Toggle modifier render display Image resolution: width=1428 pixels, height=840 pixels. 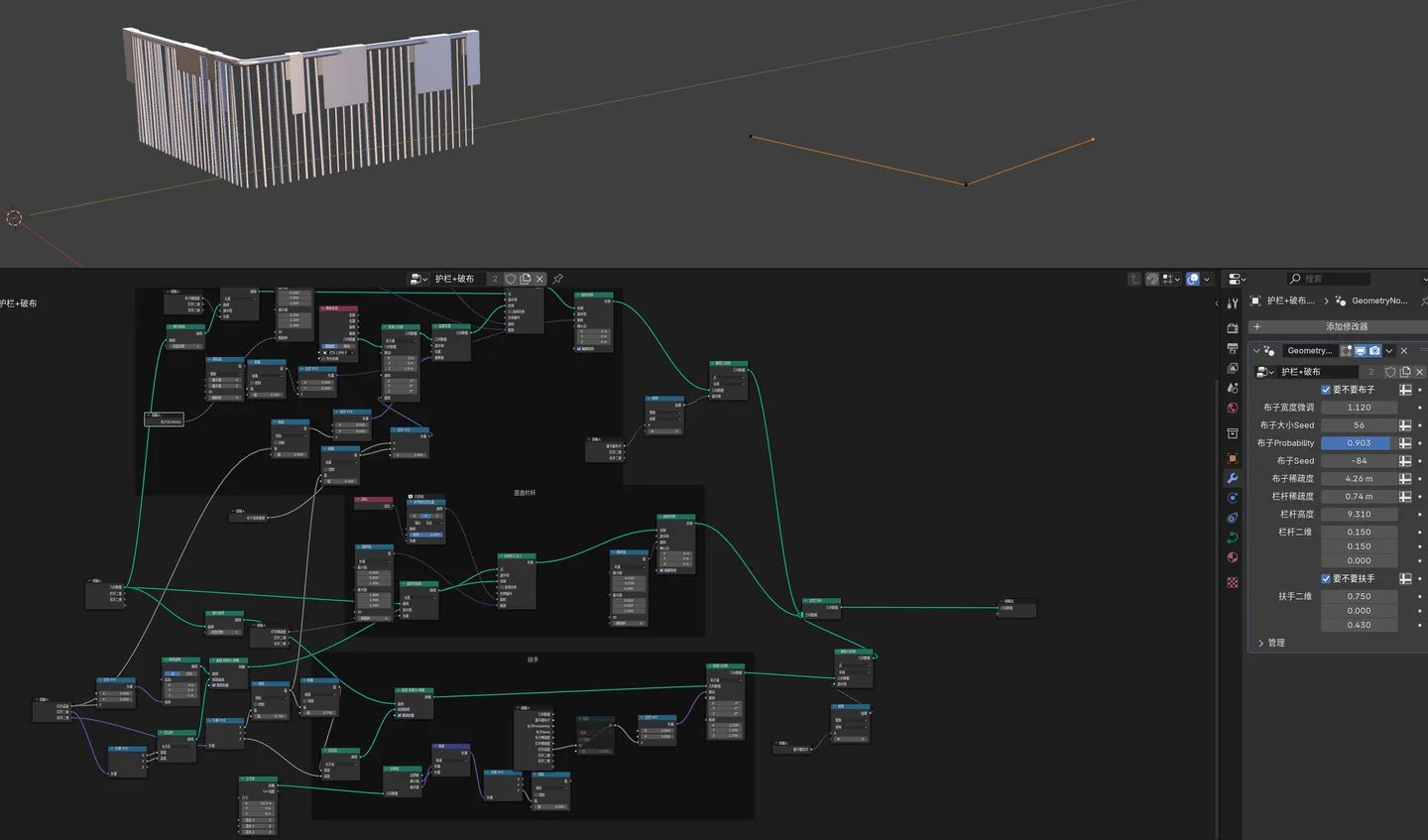click(1374, 350)
